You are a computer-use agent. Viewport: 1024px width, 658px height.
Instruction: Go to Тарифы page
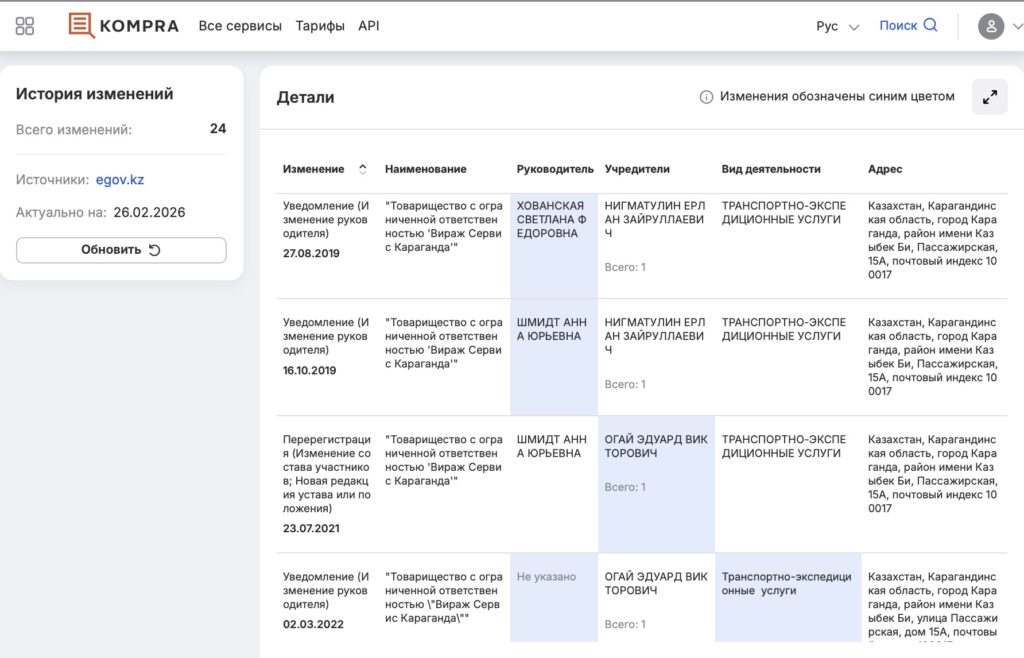(320, 26)
